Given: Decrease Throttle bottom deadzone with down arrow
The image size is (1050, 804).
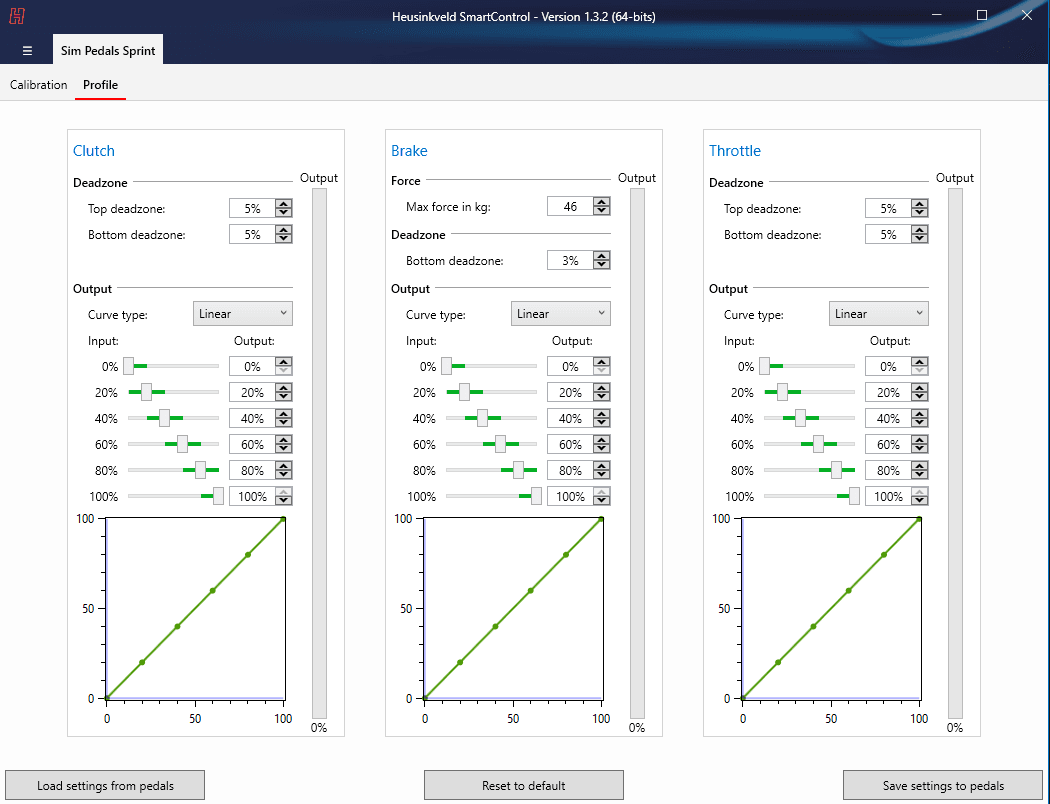Looking at the screenshot, I should 920,239.
